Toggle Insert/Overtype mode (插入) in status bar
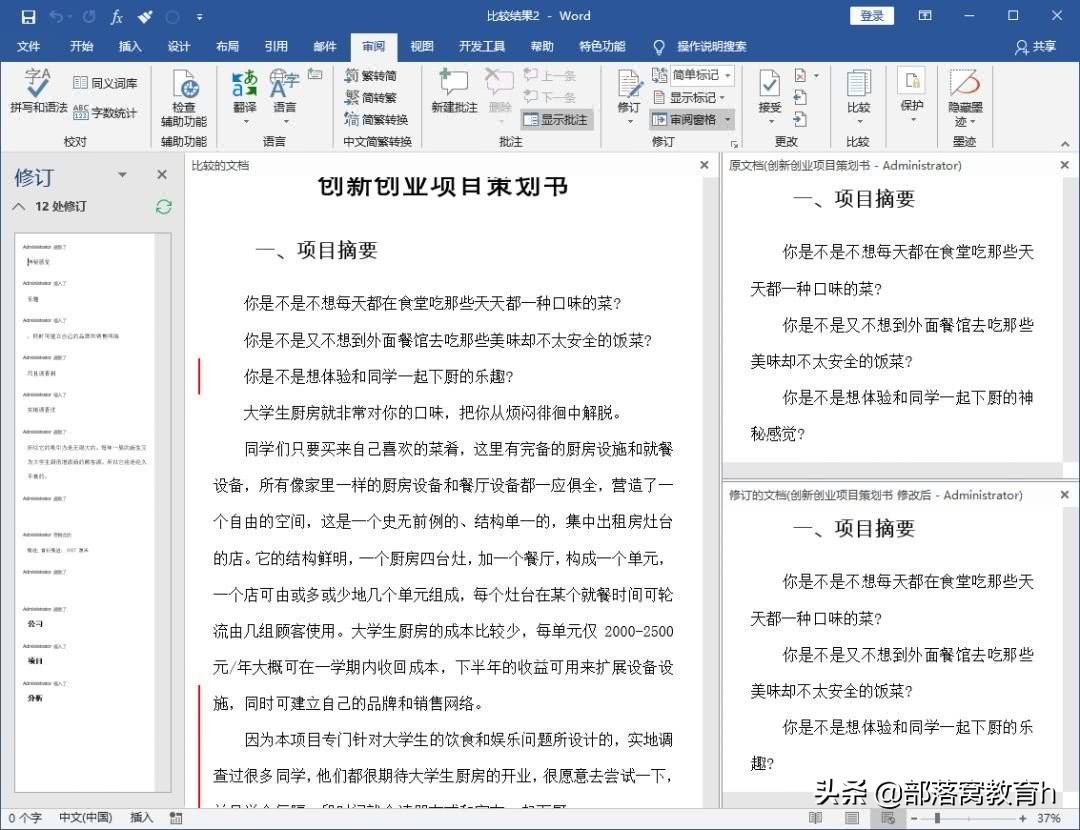The image size is (1080, 830). pos(141,818)
